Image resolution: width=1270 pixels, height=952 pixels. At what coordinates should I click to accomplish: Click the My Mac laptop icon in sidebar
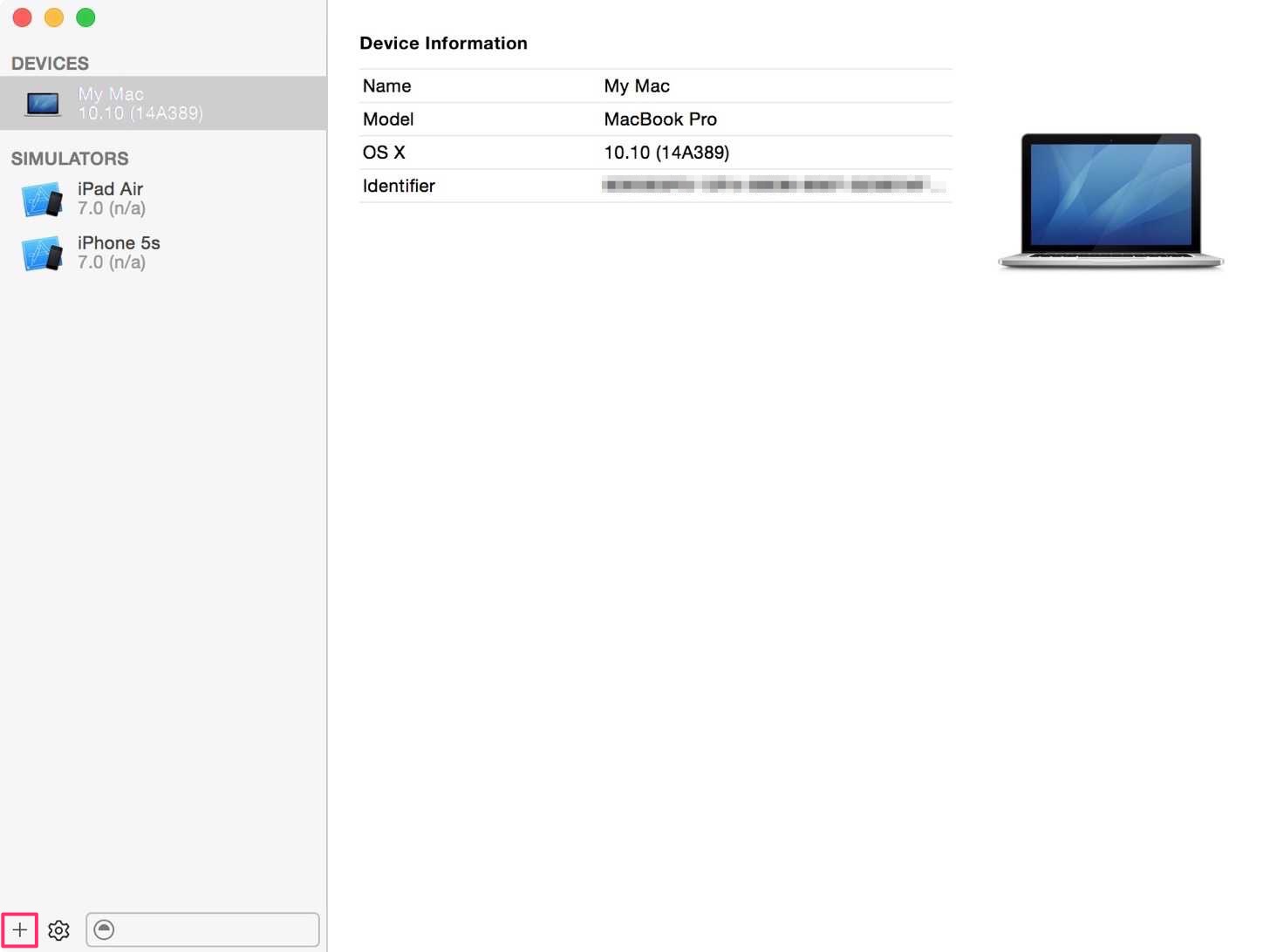[x=43, y=104]
